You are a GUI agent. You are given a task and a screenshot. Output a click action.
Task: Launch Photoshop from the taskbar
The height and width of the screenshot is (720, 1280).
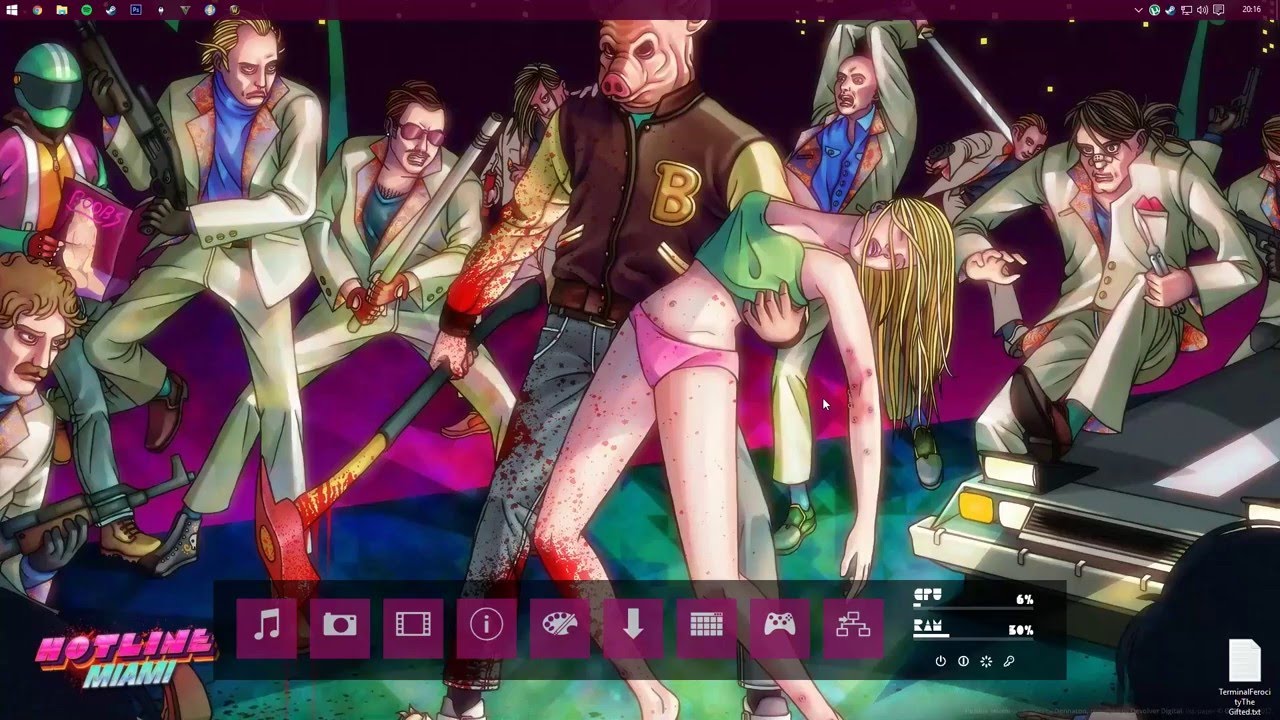point(136,10)
